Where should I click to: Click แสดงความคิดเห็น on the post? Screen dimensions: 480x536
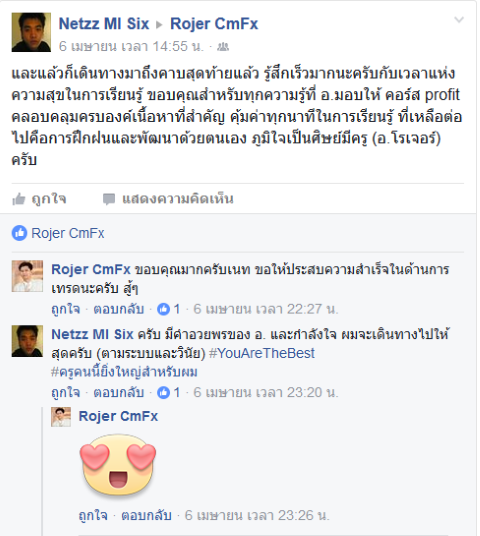[x=178, y=199]
